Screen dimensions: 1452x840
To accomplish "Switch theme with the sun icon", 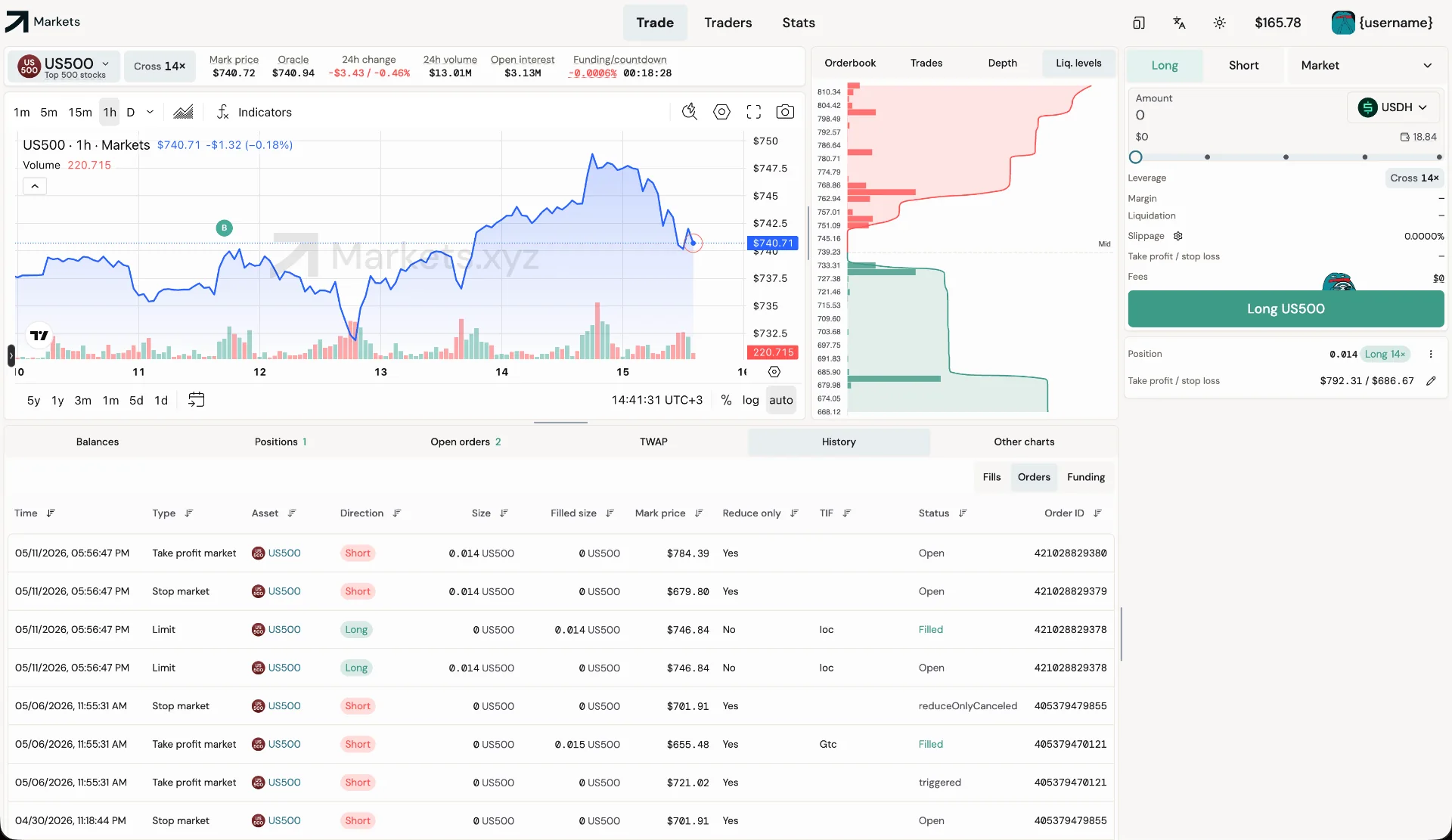I will click(x=1220, y=23).
